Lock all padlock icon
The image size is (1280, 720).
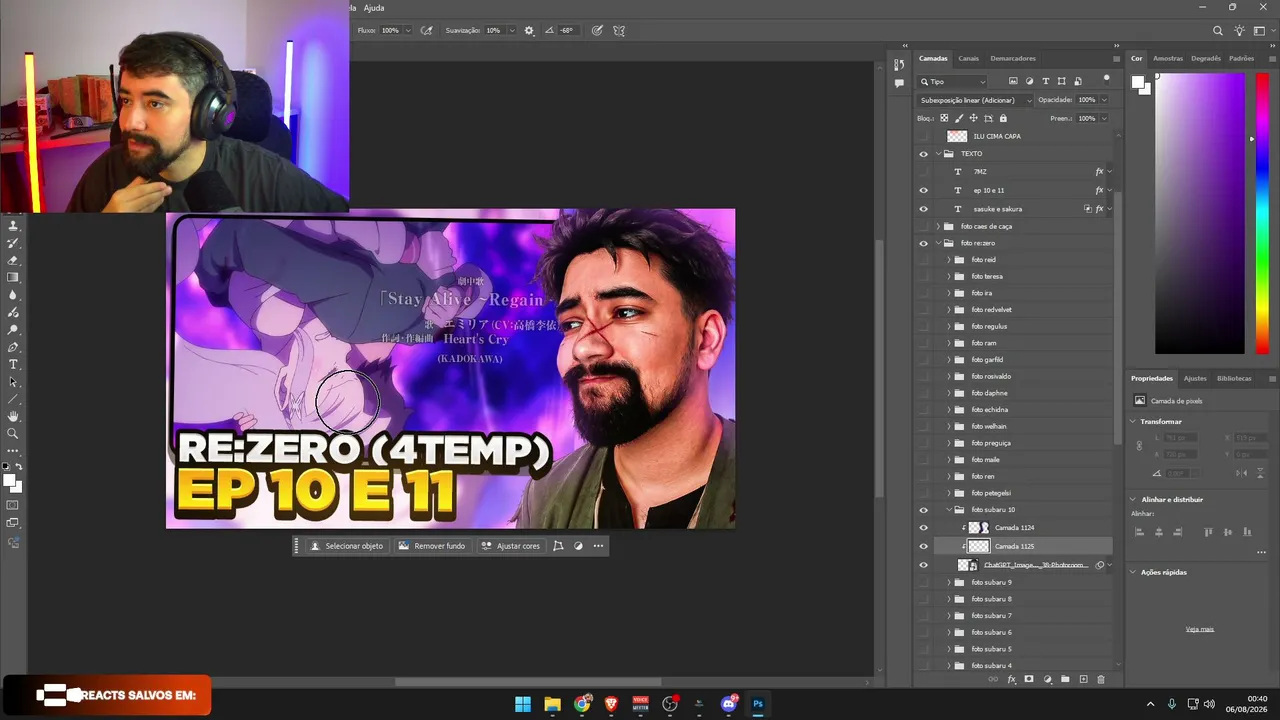pos(1003,118)
